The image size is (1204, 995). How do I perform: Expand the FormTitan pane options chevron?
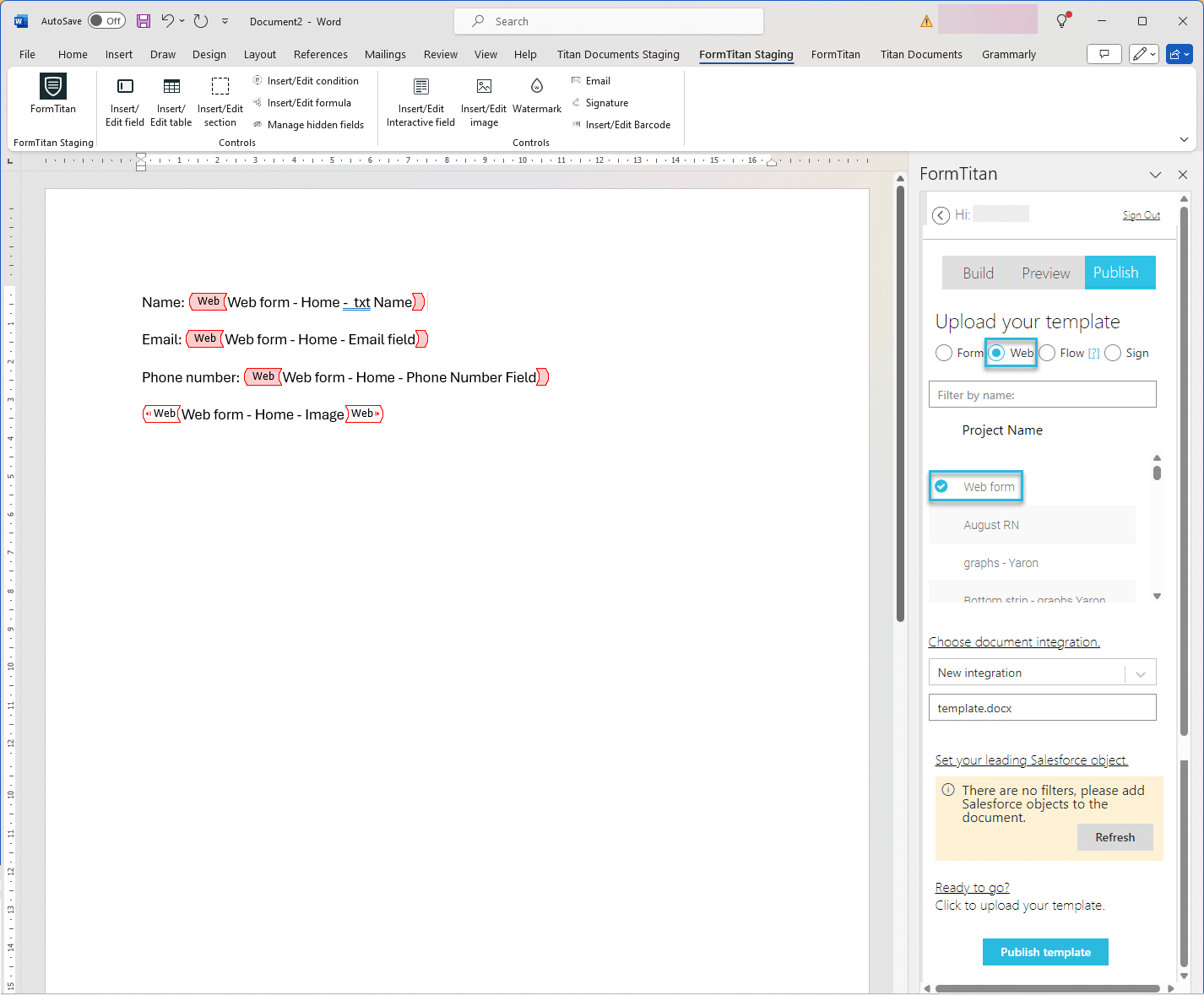coord(1155,175)
